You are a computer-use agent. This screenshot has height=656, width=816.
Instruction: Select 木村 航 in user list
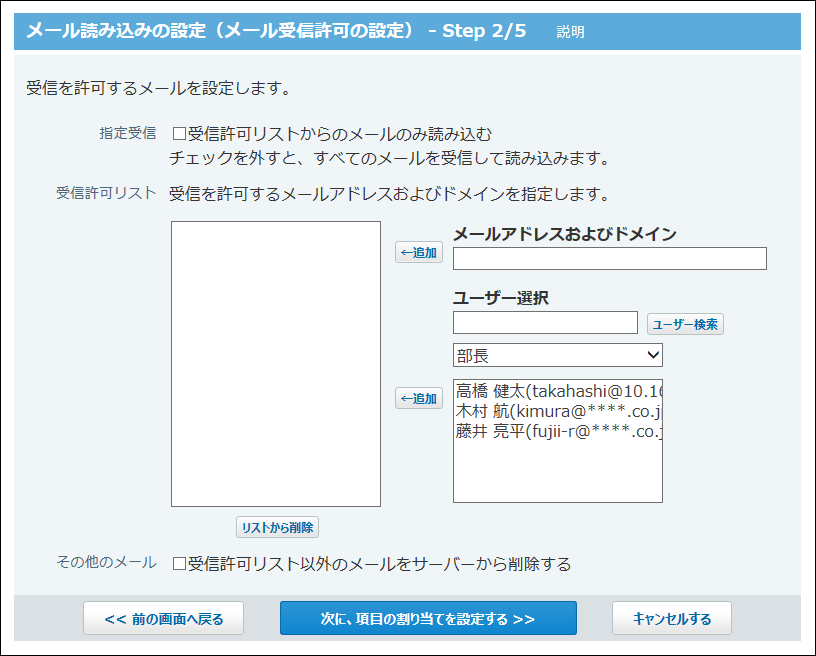point(558,411)
